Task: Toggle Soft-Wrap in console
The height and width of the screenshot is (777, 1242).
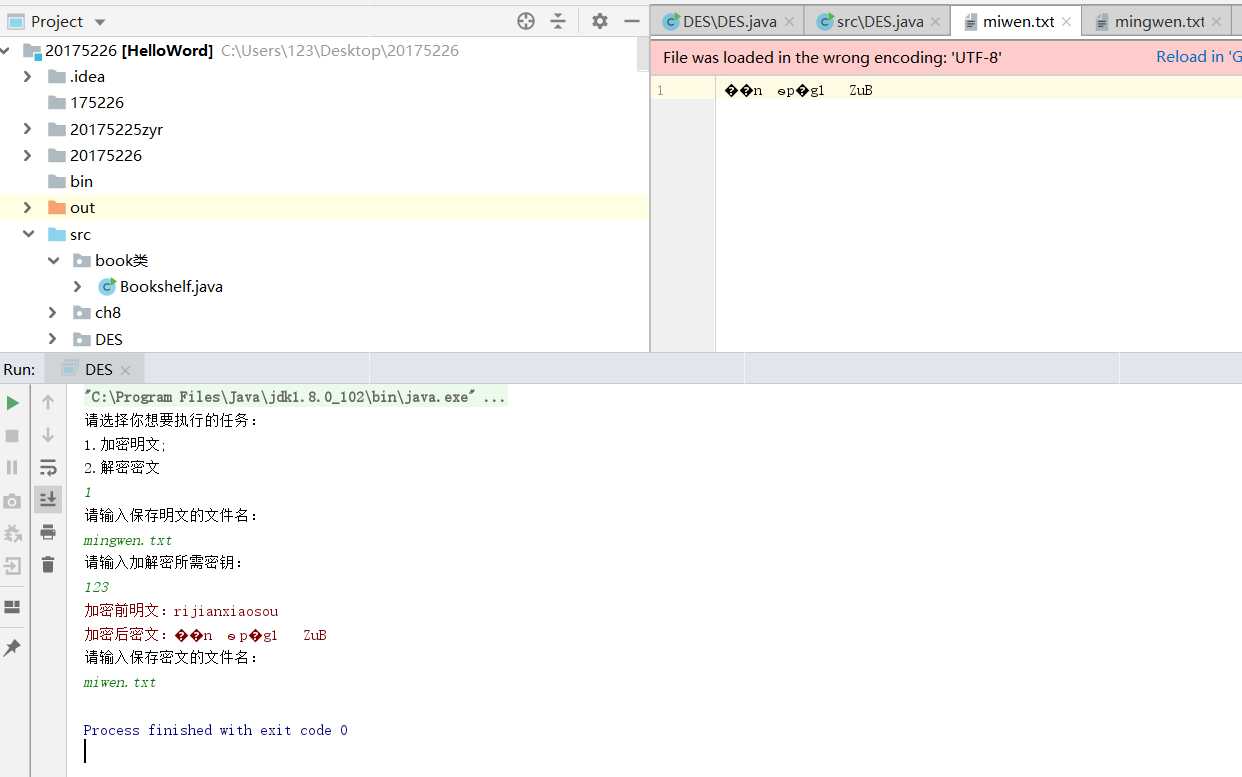Action: 48,467
